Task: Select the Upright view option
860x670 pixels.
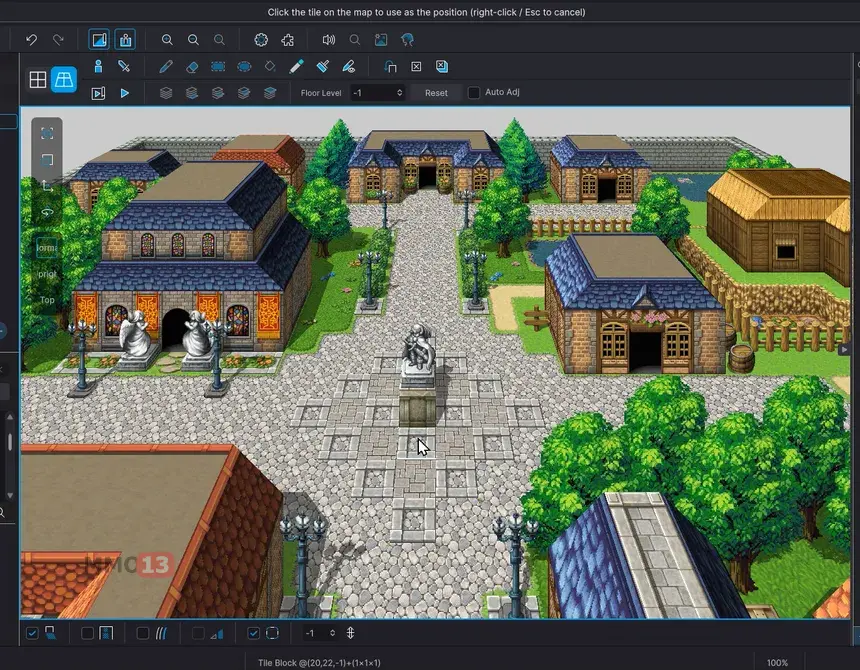Action: pos(47,274)
